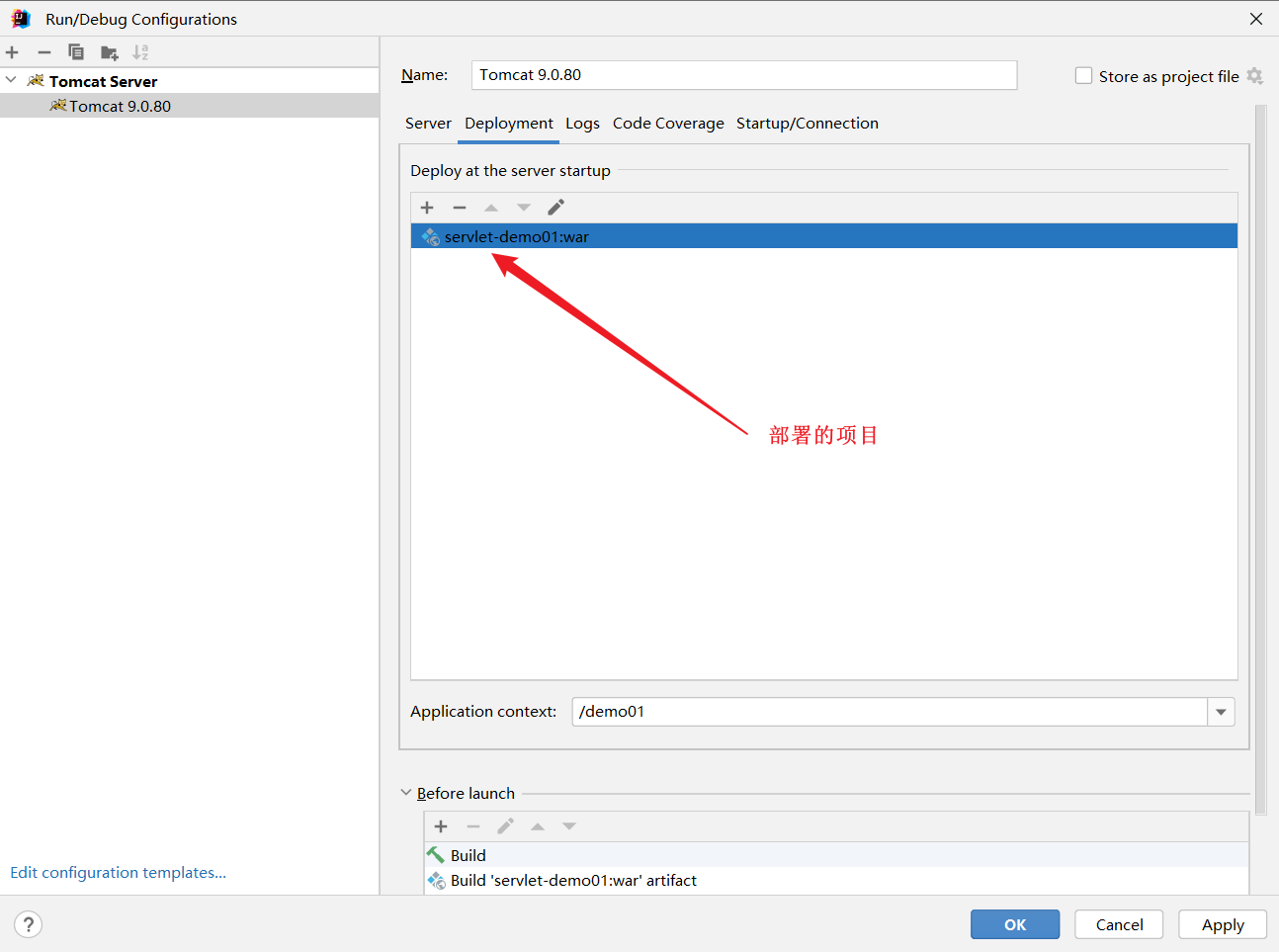Create new configuration folder
This screenshot has width=1279, height=952.
(109, 52)
